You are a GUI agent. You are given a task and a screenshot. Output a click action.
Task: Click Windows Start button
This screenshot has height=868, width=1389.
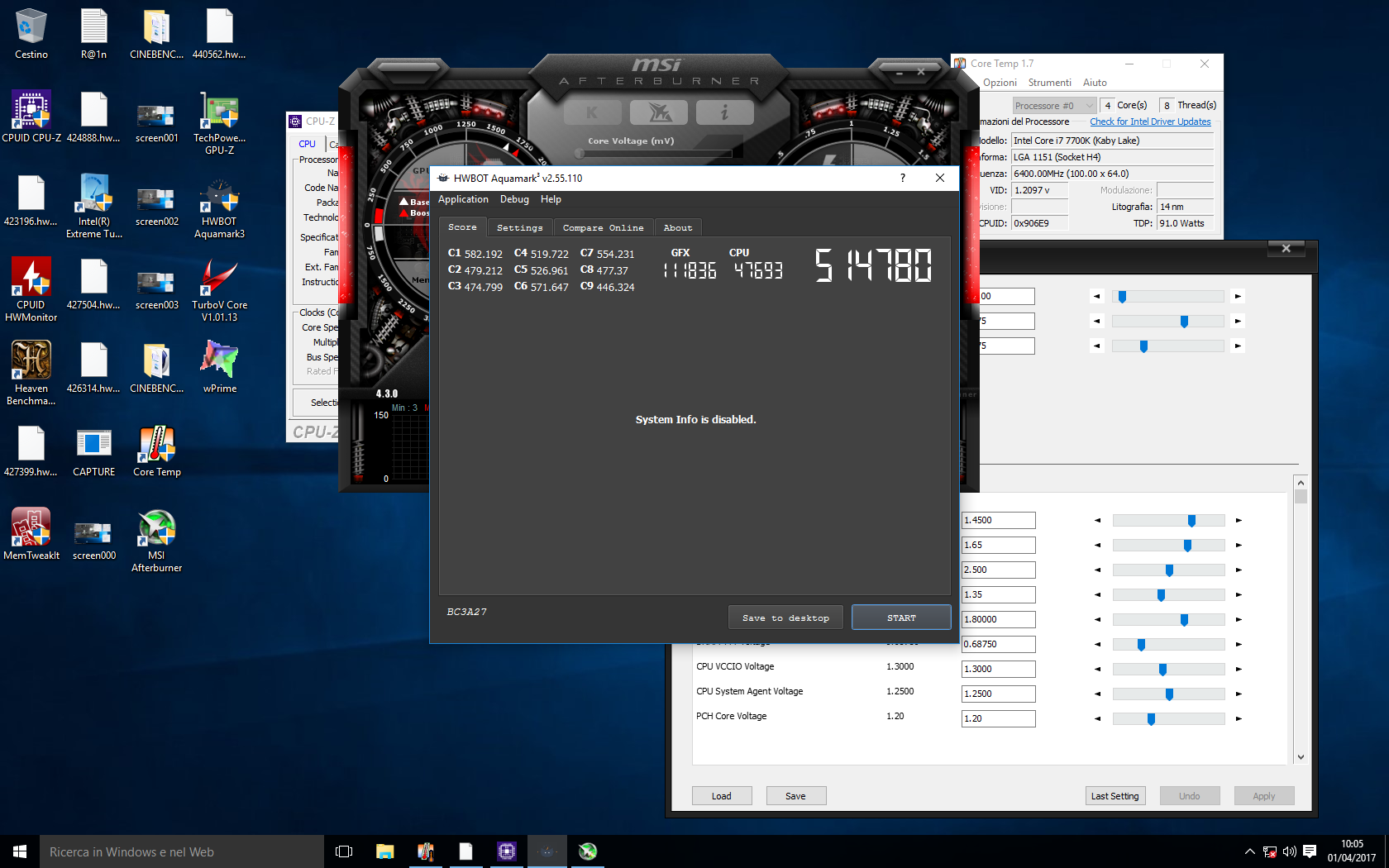coord(20,851)
